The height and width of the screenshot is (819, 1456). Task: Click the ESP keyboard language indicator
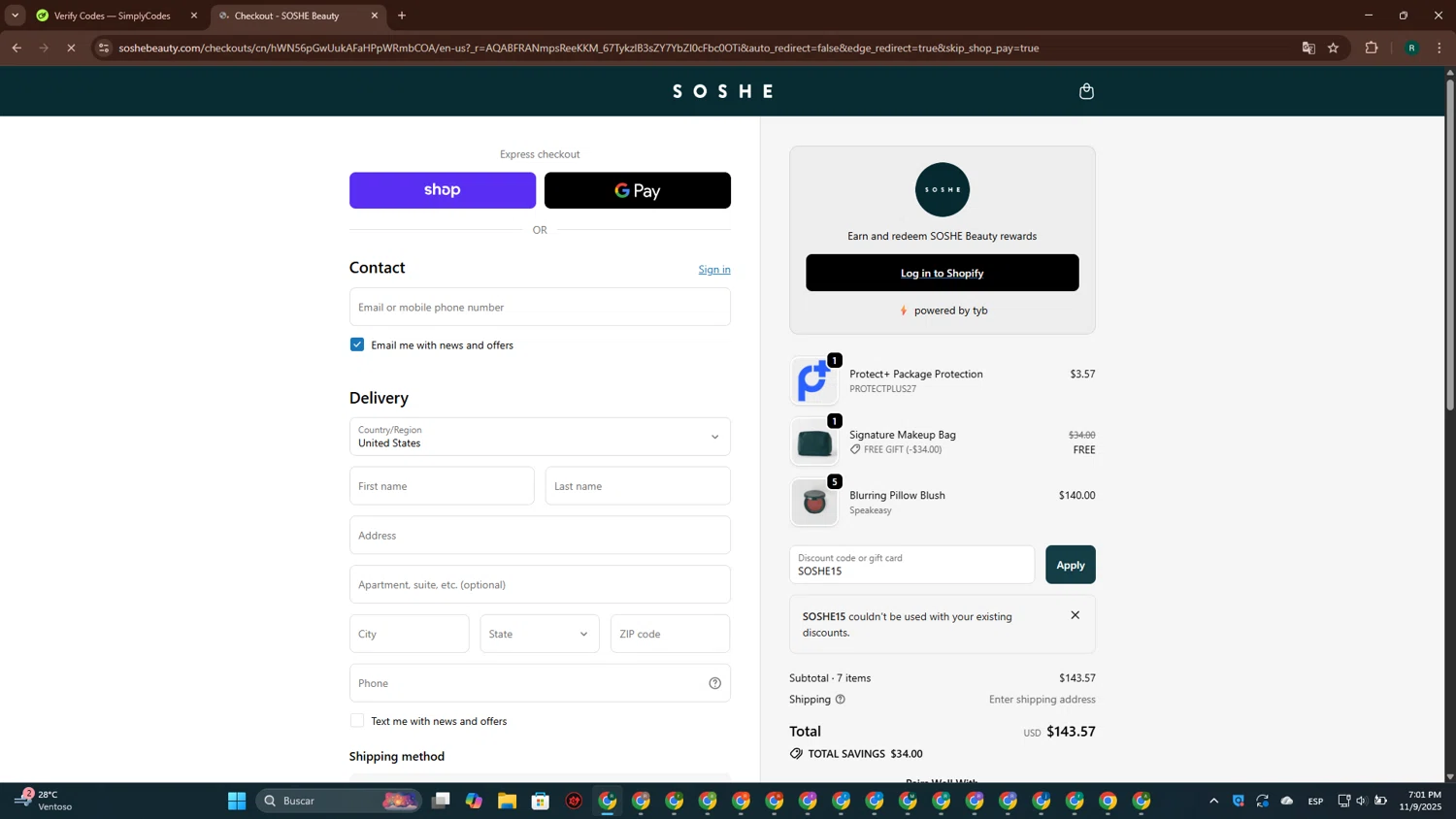click(1315, 801)
